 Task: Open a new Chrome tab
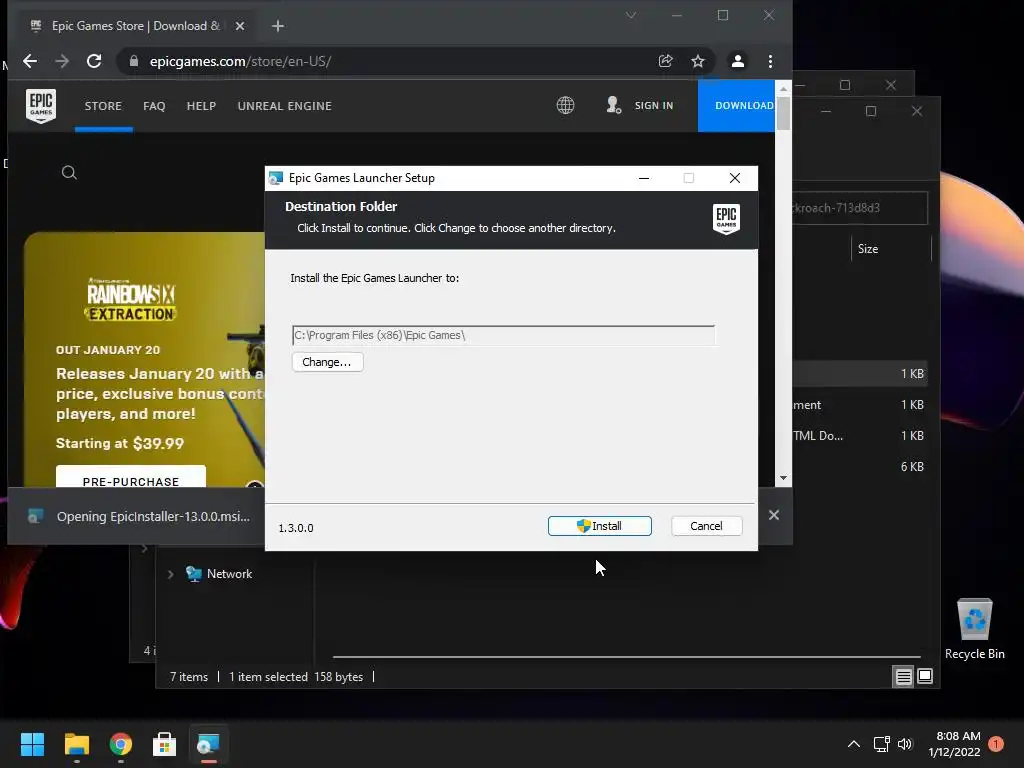278,26
